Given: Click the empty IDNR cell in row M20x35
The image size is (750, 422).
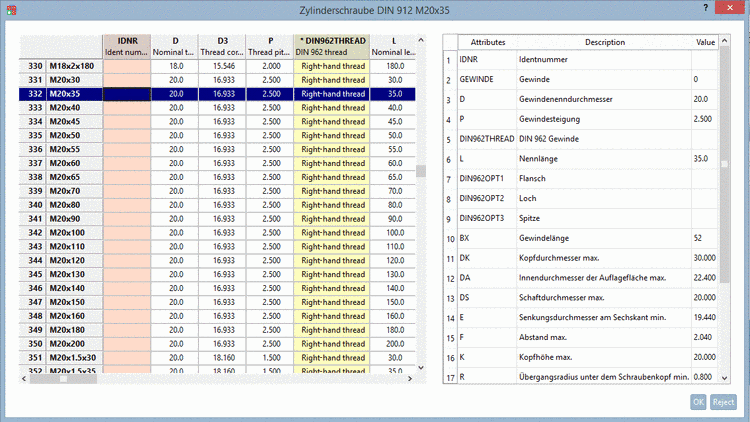Looking at the screenshot, I should pyautogui.click(x=127, y=93).
